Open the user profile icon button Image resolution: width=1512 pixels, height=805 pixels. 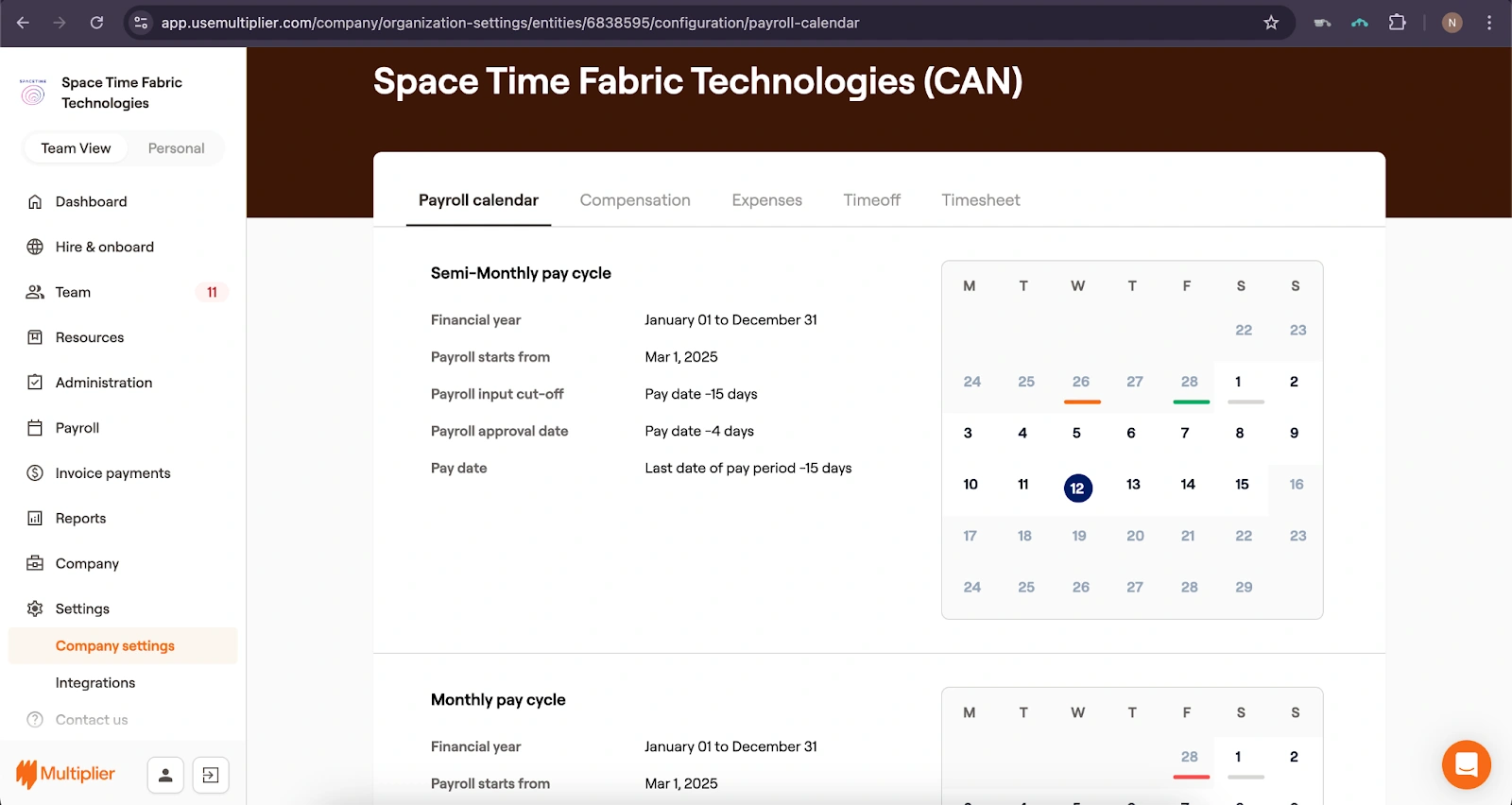click(x=165, y=776)
